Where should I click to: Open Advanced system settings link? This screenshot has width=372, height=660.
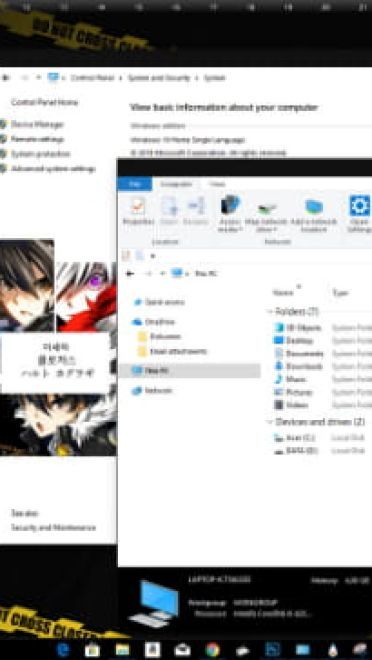coord(53,169)
